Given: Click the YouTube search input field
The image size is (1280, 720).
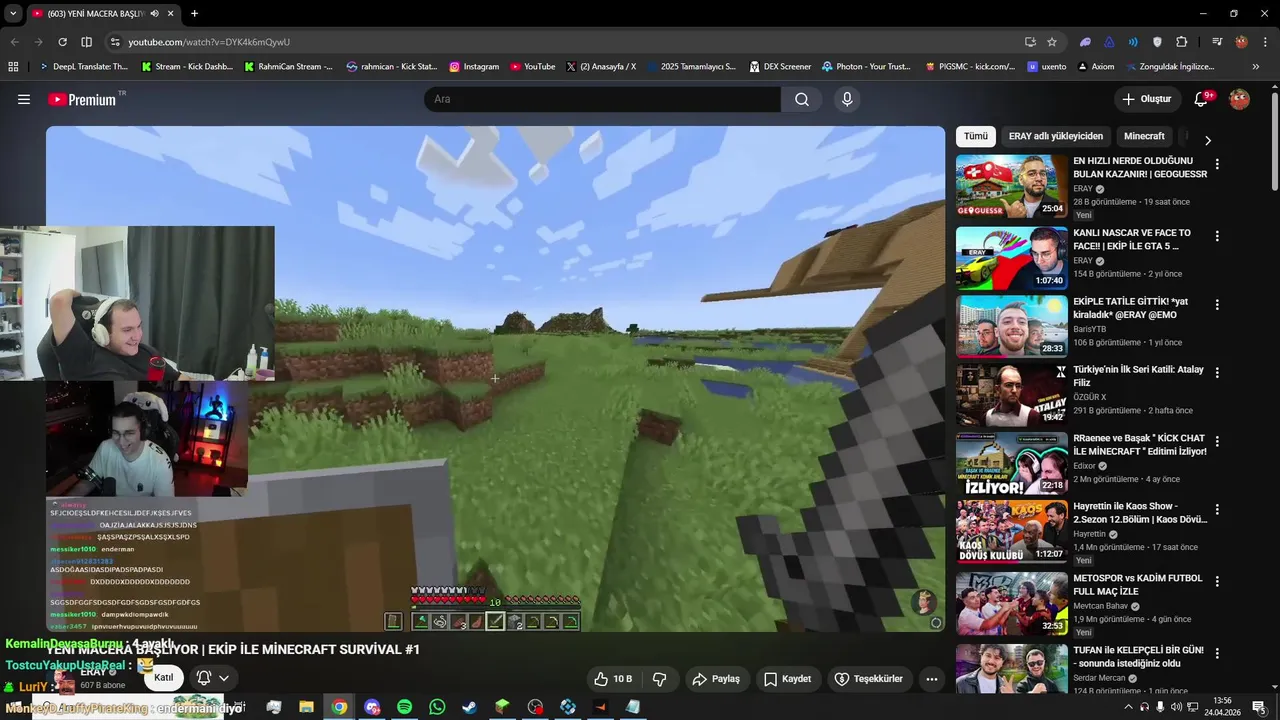Looking at the screenshot, I should point(602,99).
